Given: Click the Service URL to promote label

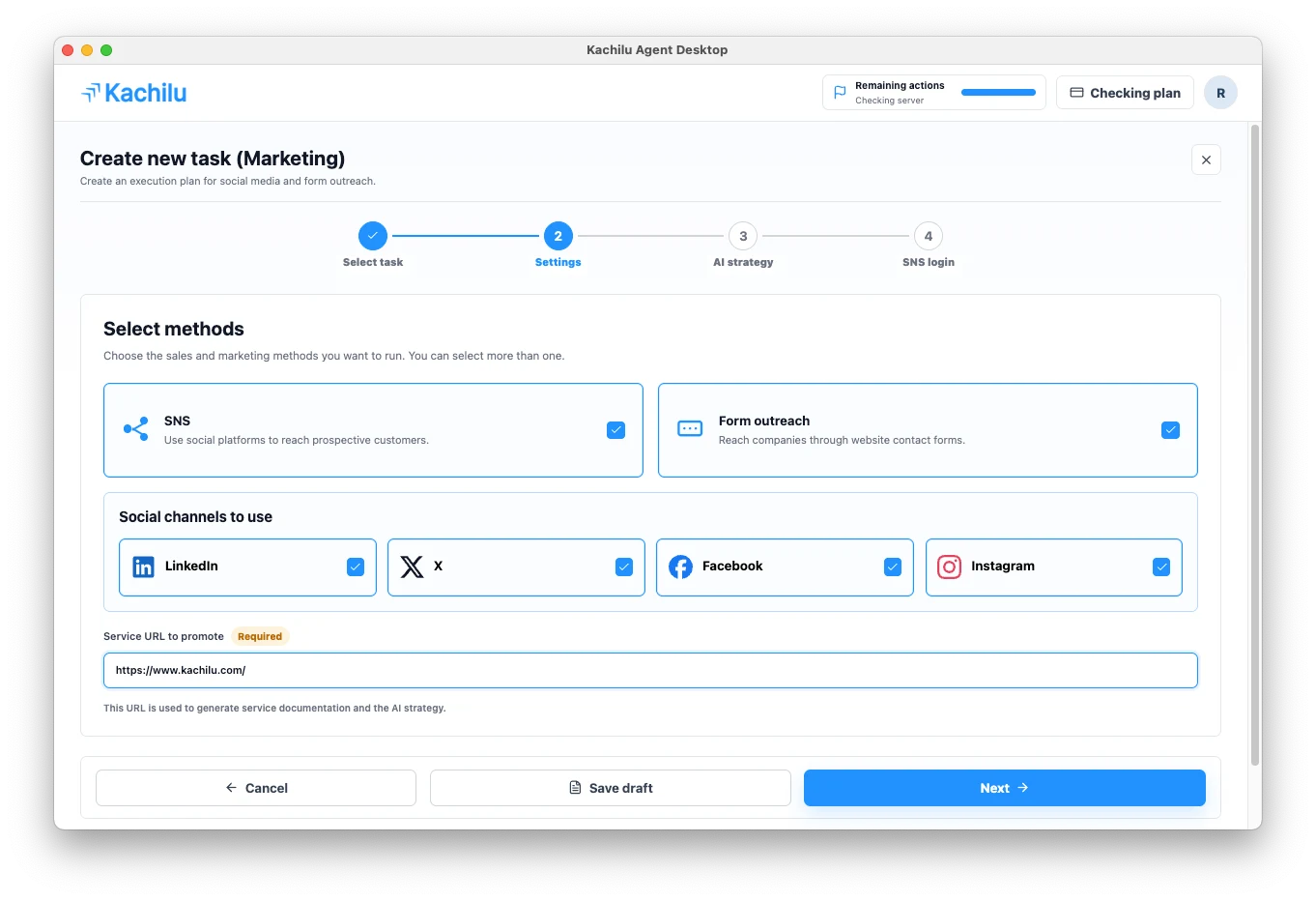Looking at the screenshot, I should [x=163, y=636].
